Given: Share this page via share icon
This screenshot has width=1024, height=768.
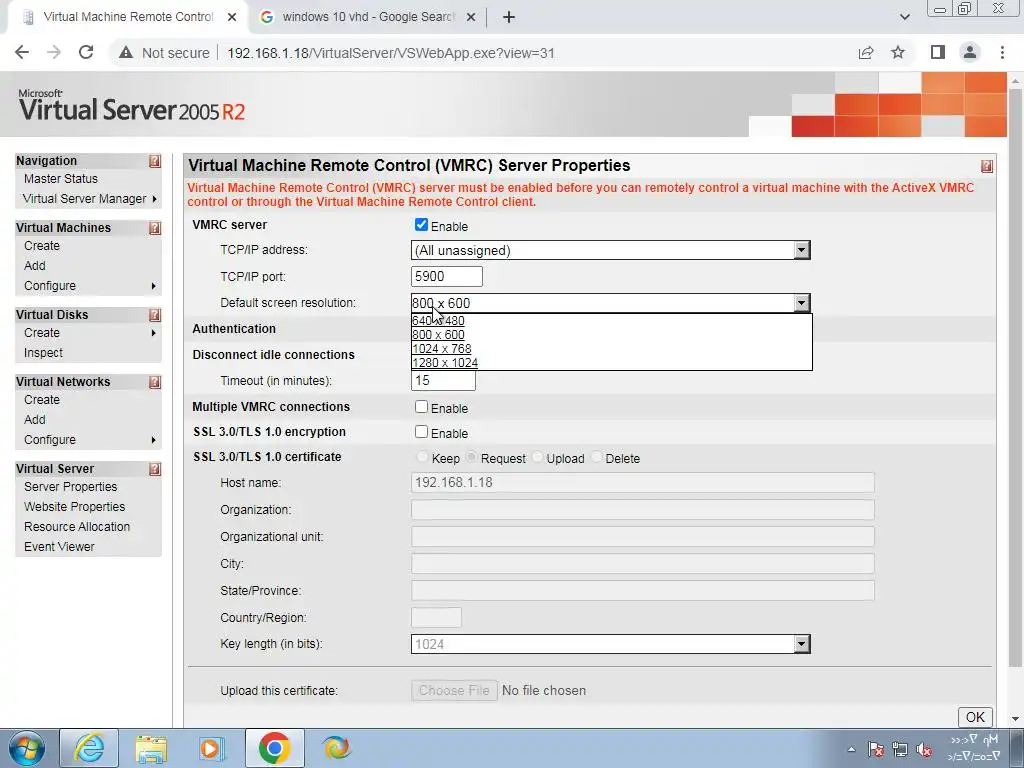Looking at the screenshot, I should point(866,52).
